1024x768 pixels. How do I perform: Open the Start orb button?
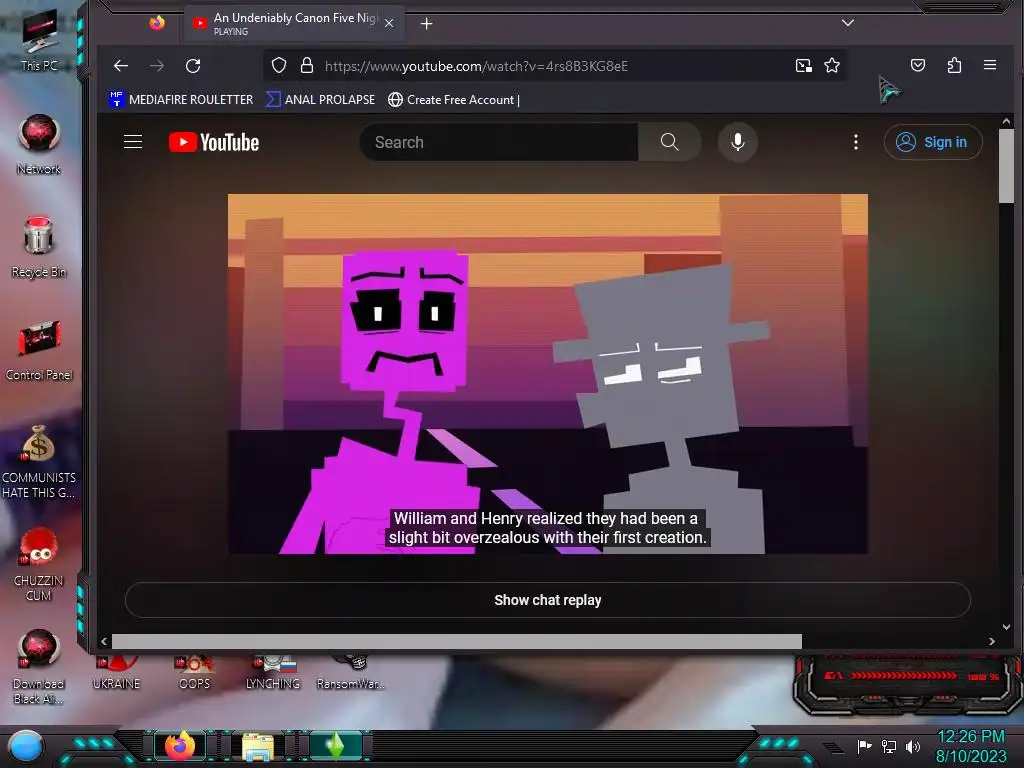click(x=26, y=746)
